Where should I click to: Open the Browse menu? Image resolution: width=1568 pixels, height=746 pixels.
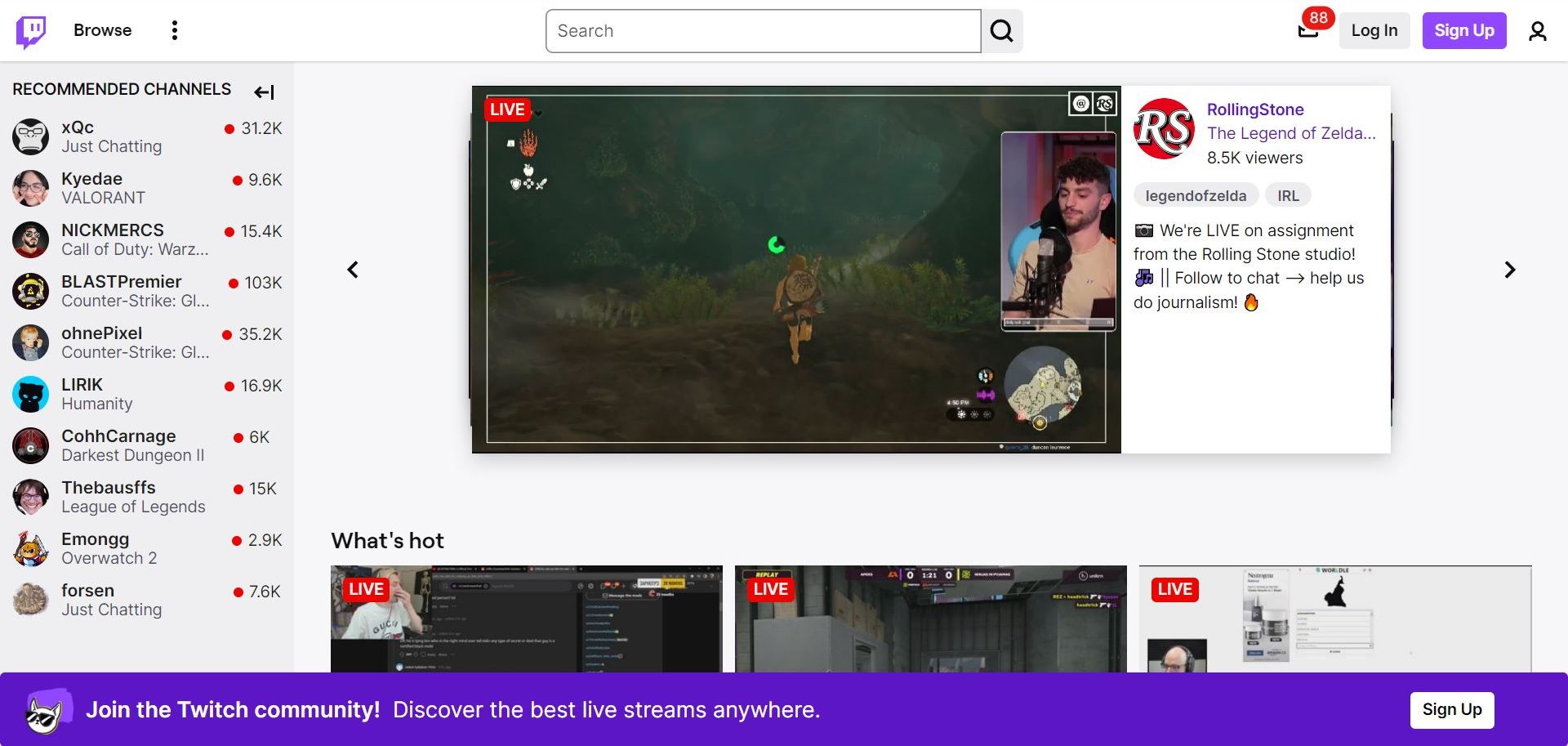coord(102,30)
